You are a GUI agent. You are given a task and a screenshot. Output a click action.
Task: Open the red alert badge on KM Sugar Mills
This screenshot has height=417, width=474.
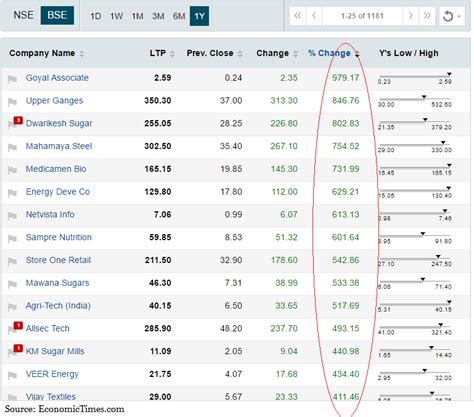18,348
